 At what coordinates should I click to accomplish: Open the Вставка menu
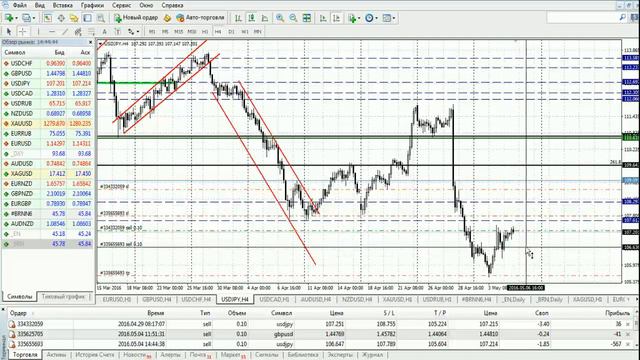pyautogui.click(x=62, y=5)
